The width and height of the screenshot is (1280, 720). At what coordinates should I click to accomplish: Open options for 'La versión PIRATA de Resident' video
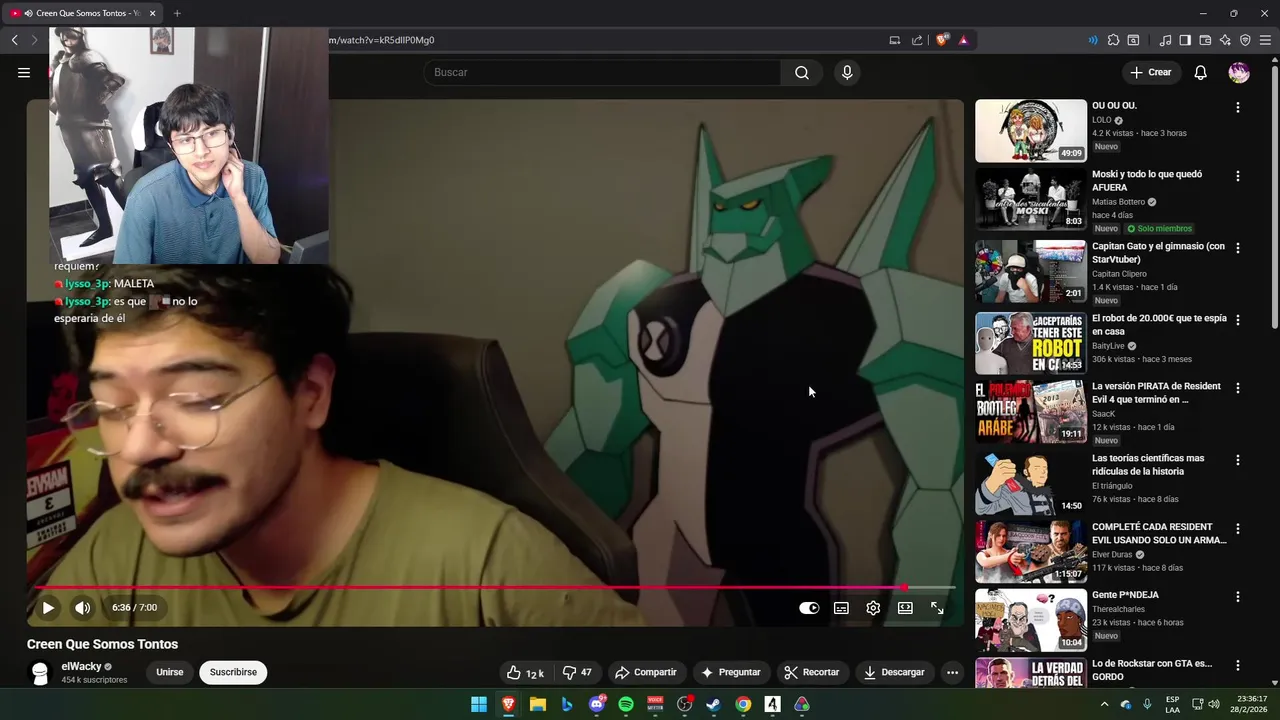(x=1237, y=388)
